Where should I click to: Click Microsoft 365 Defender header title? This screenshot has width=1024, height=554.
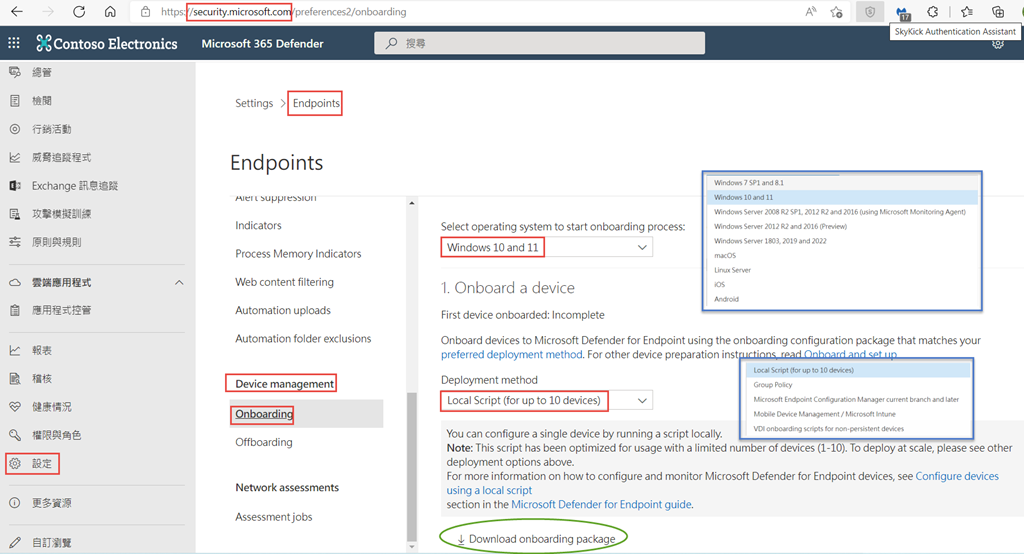click(263, 44)
